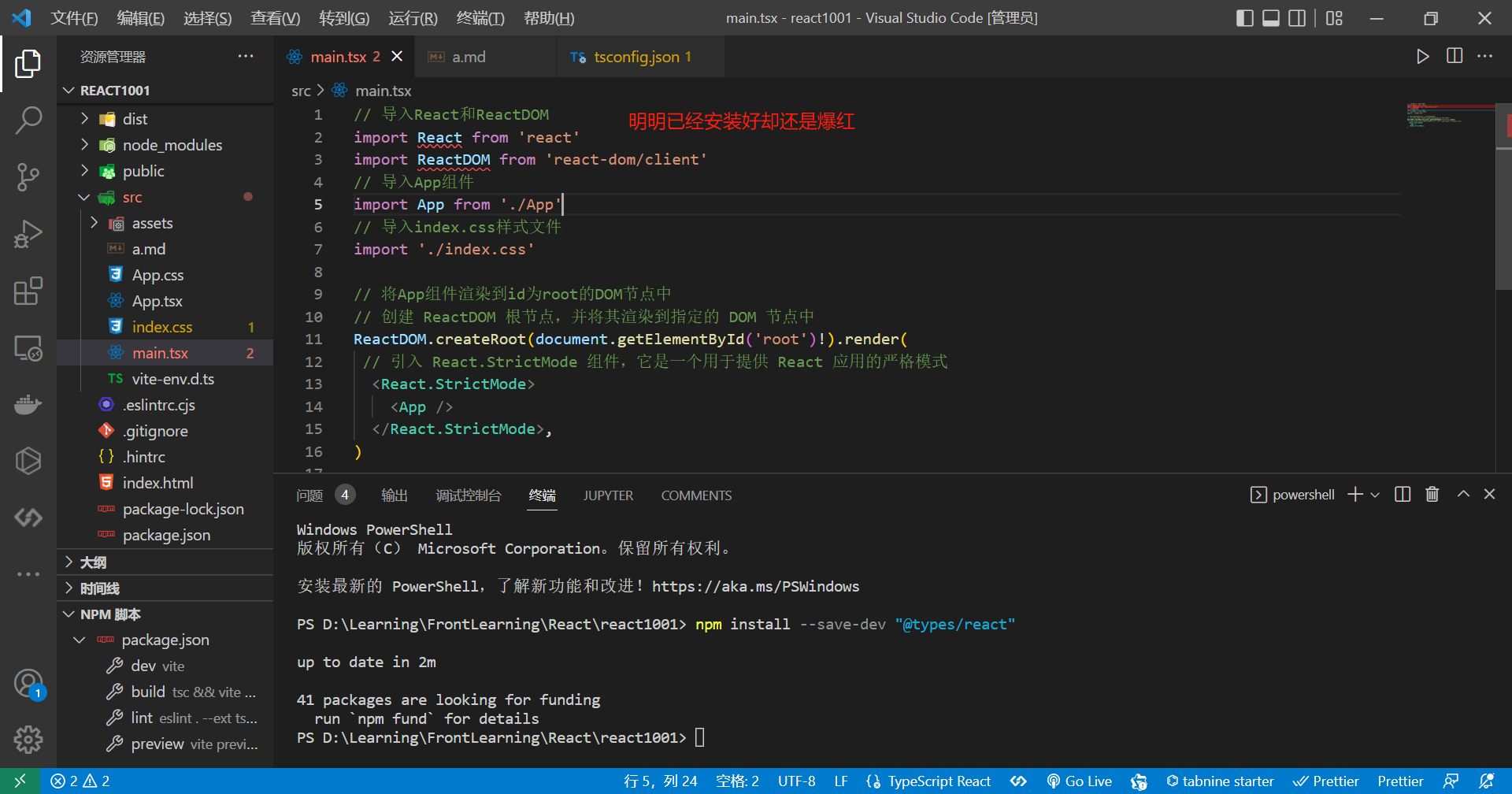Screen dimensions: 1512x794
Task: Open errors and warnings count in status bar
Action: click(x=80, y=781)
